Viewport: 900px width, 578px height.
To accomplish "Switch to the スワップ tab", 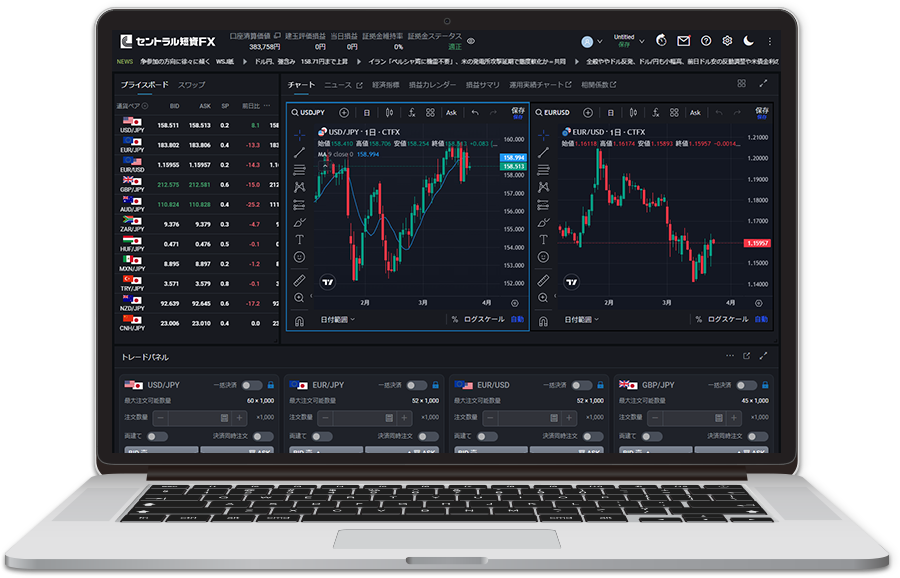I will click(x=192, y=85).
